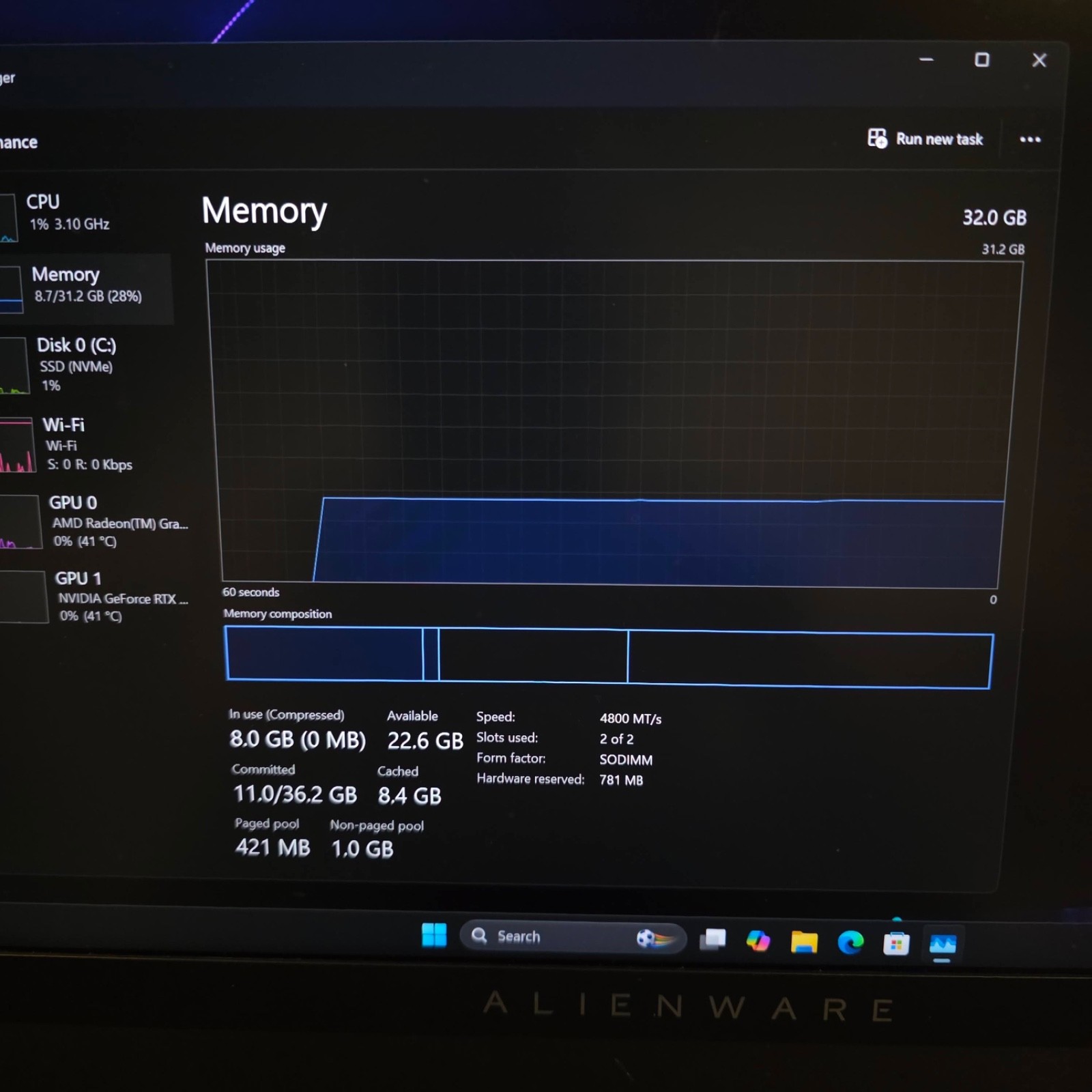Image resolution: width=1092 pixels, height=1092 pixels.
Task: Click the 8.4 GB Cached value
Action: pos(409,796)
